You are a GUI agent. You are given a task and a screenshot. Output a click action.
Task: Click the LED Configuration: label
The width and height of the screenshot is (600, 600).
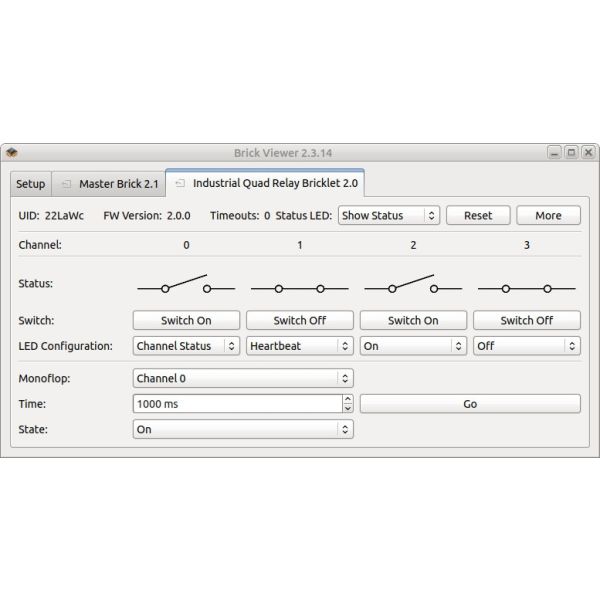point(65,346)
